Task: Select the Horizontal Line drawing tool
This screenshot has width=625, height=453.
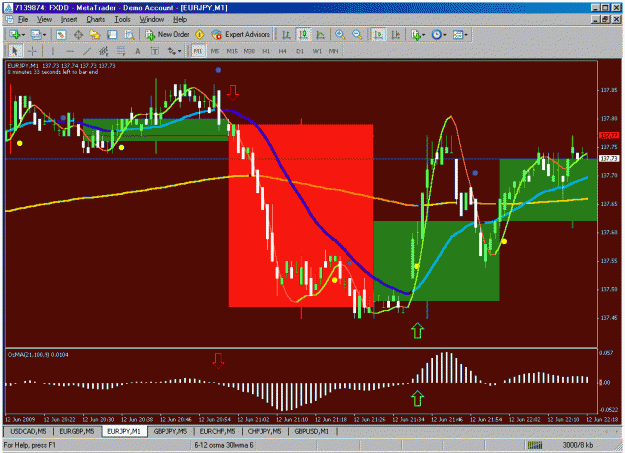Action: pos(70,51)
